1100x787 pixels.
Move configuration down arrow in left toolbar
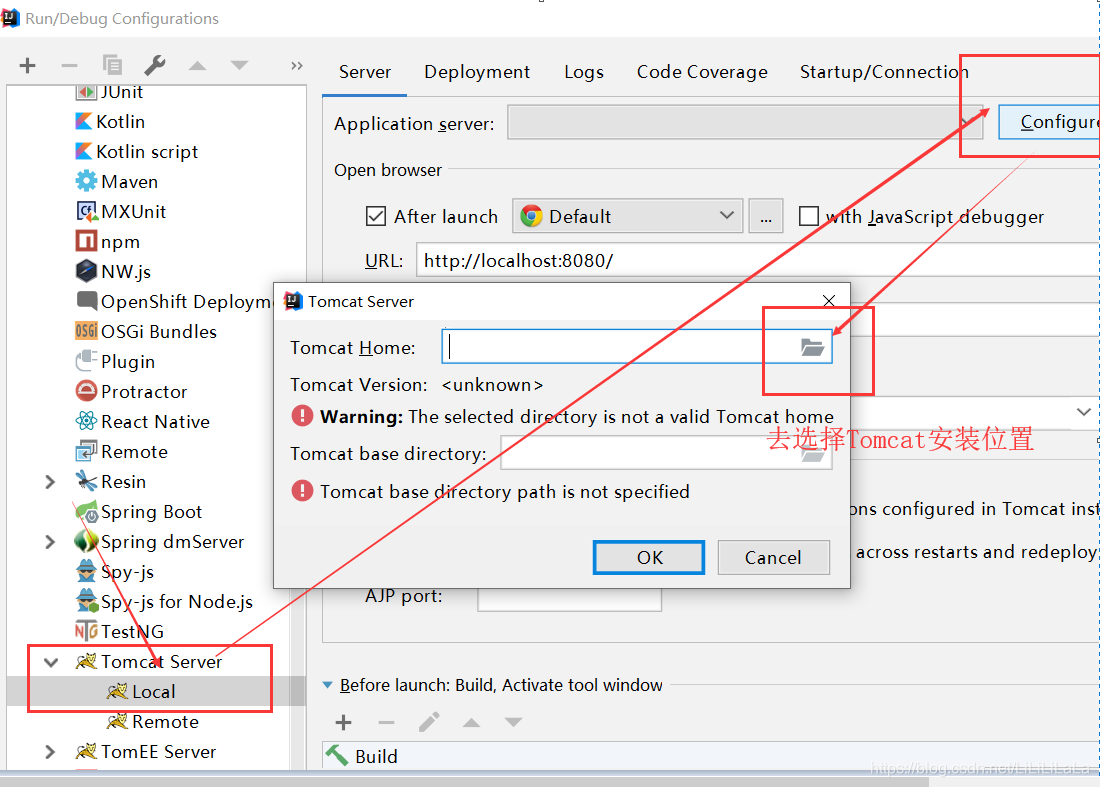(239, 66)
